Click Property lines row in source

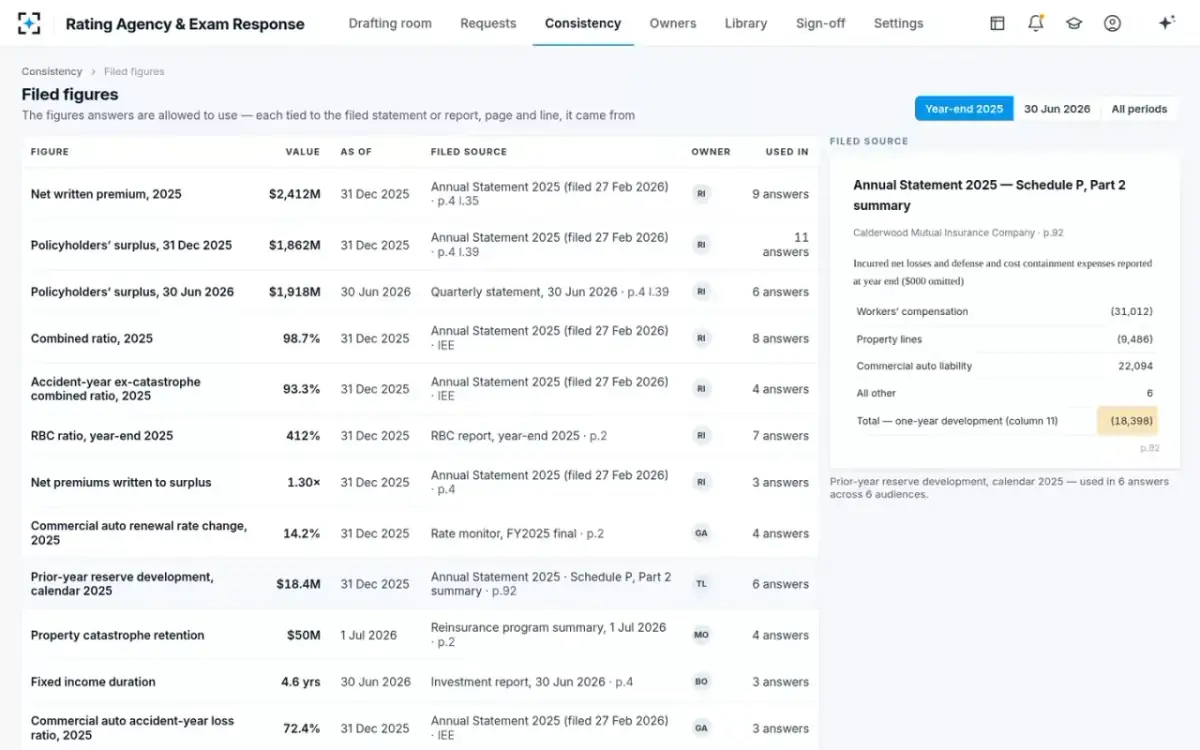(1005, 339)
